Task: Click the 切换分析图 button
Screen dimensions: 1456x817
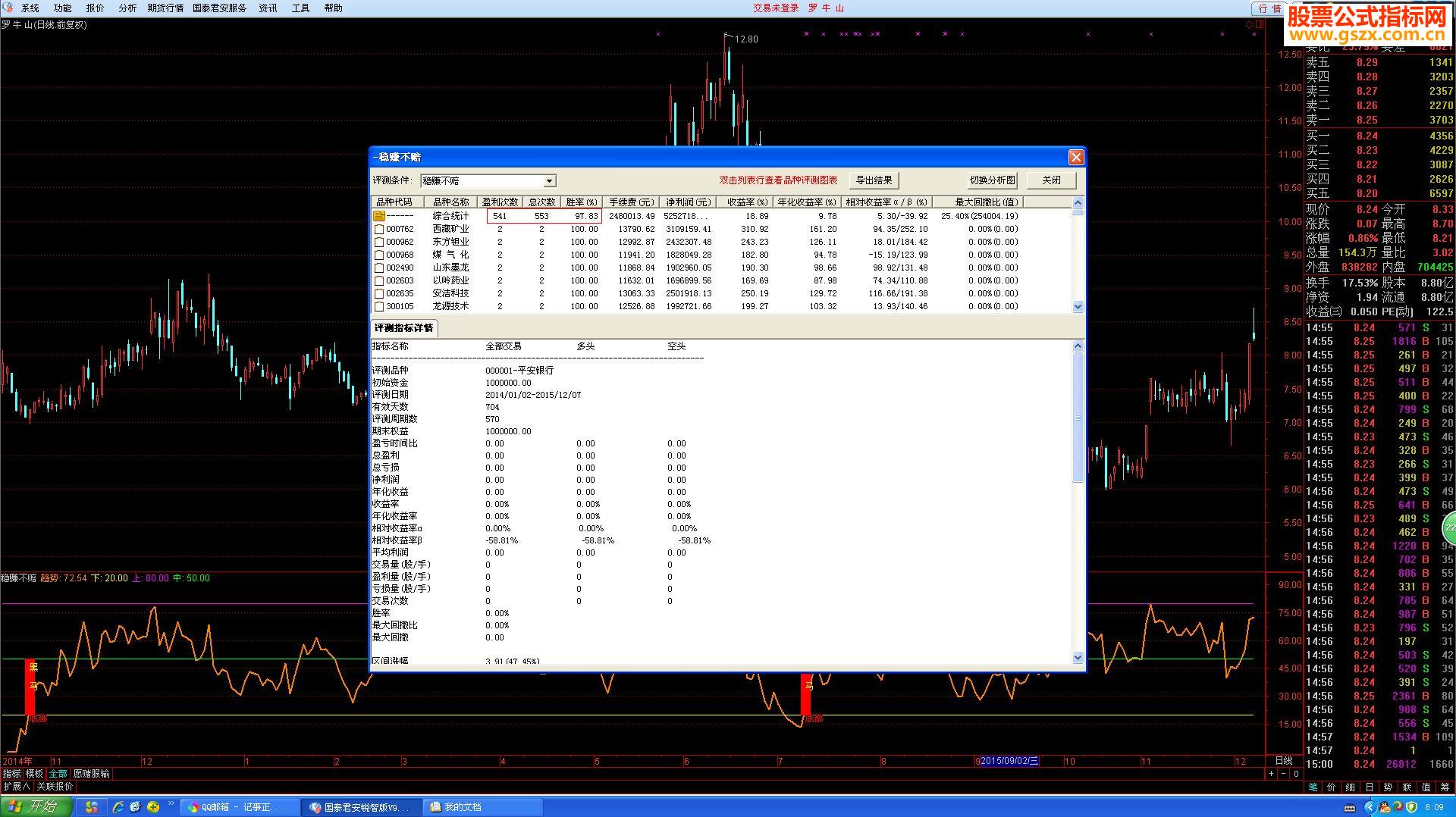Action: (992, 180)
